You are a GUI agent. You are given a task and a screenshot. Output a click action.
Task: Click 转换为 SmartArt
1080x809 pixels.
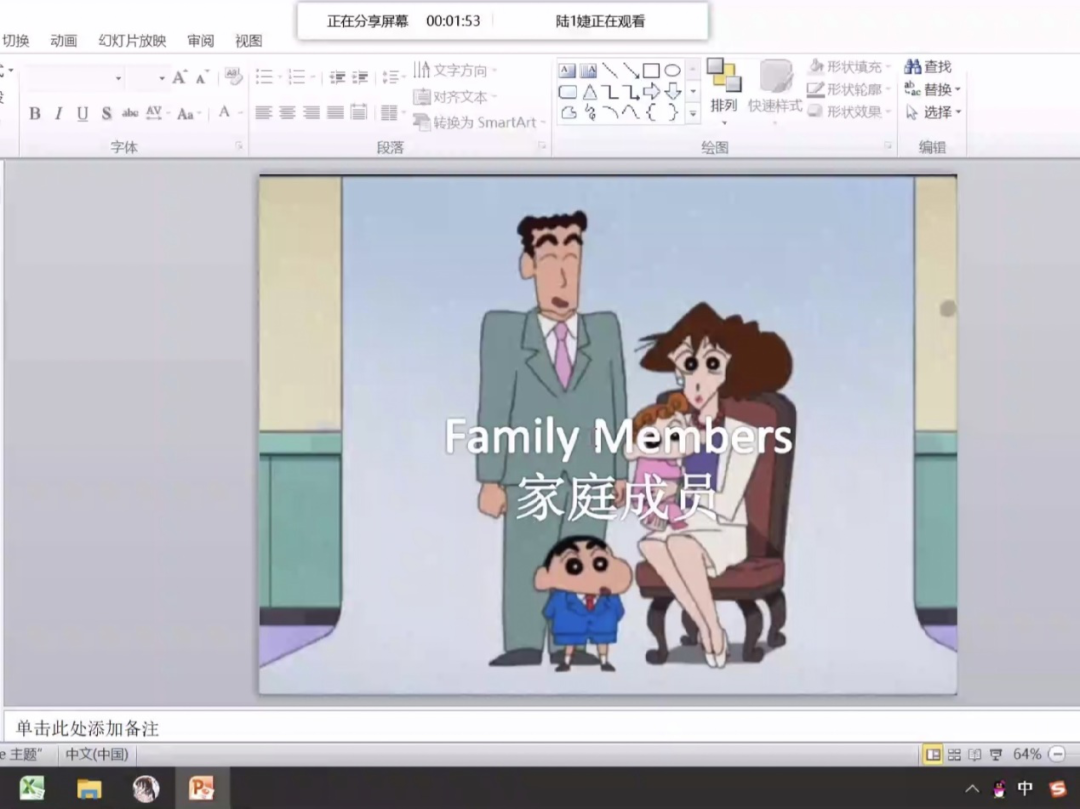tap(479, 123)
